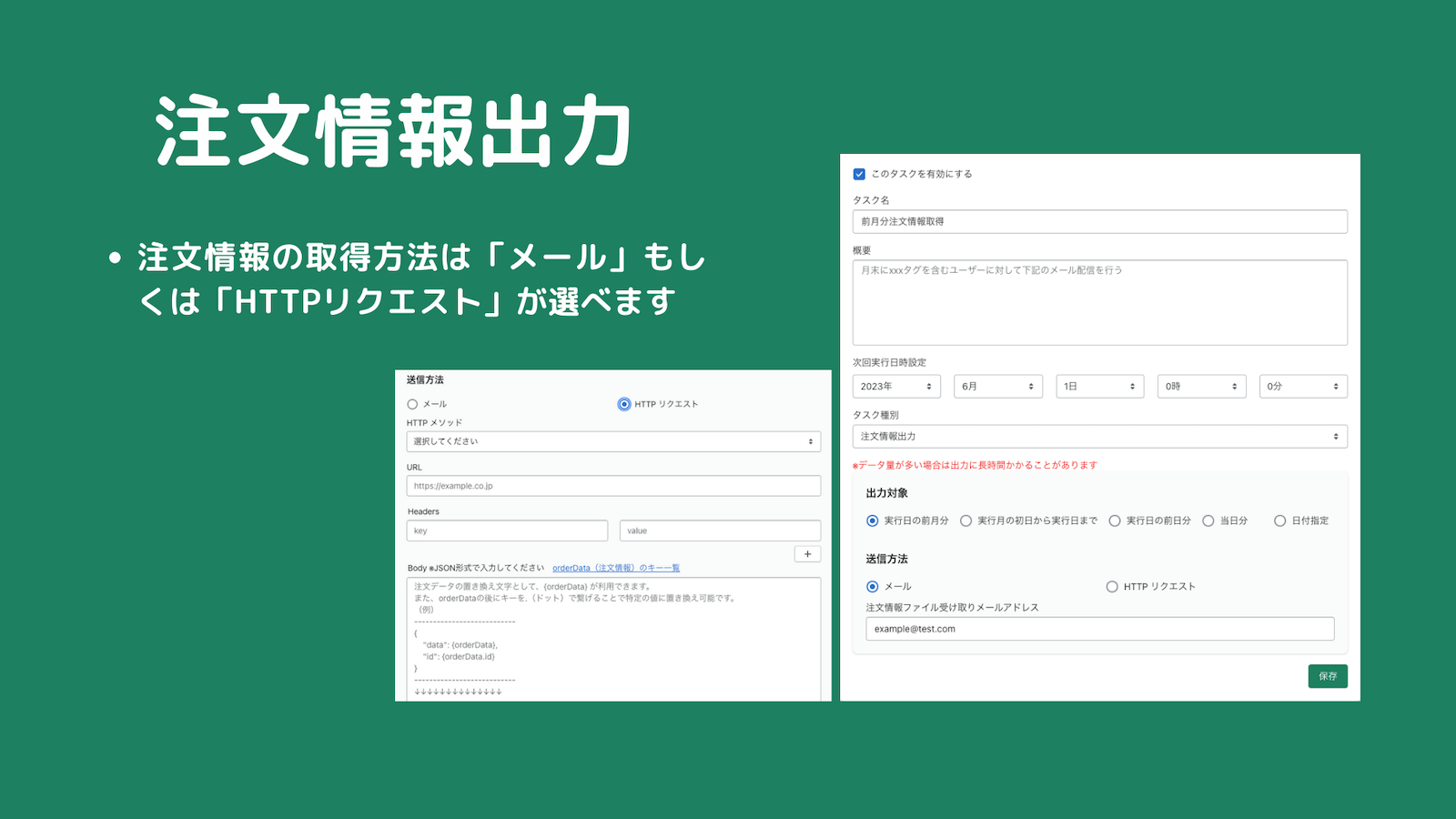The image size is (1456, 819).
Task: Click the 出力対象 section heading
Action: click(x=887, y=493)
